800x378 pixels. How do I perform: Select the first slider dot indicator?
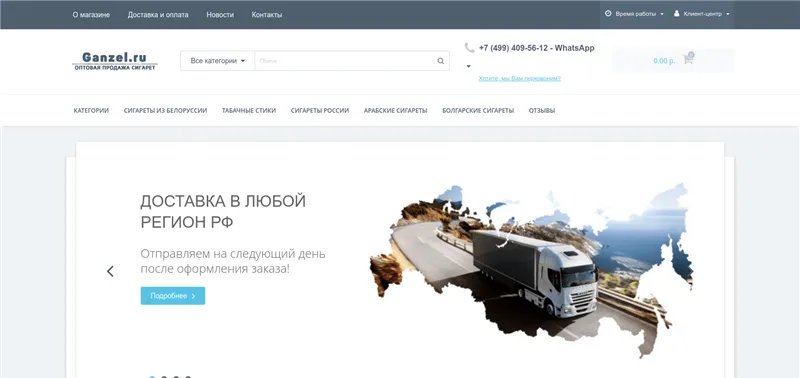pos(152,377)
